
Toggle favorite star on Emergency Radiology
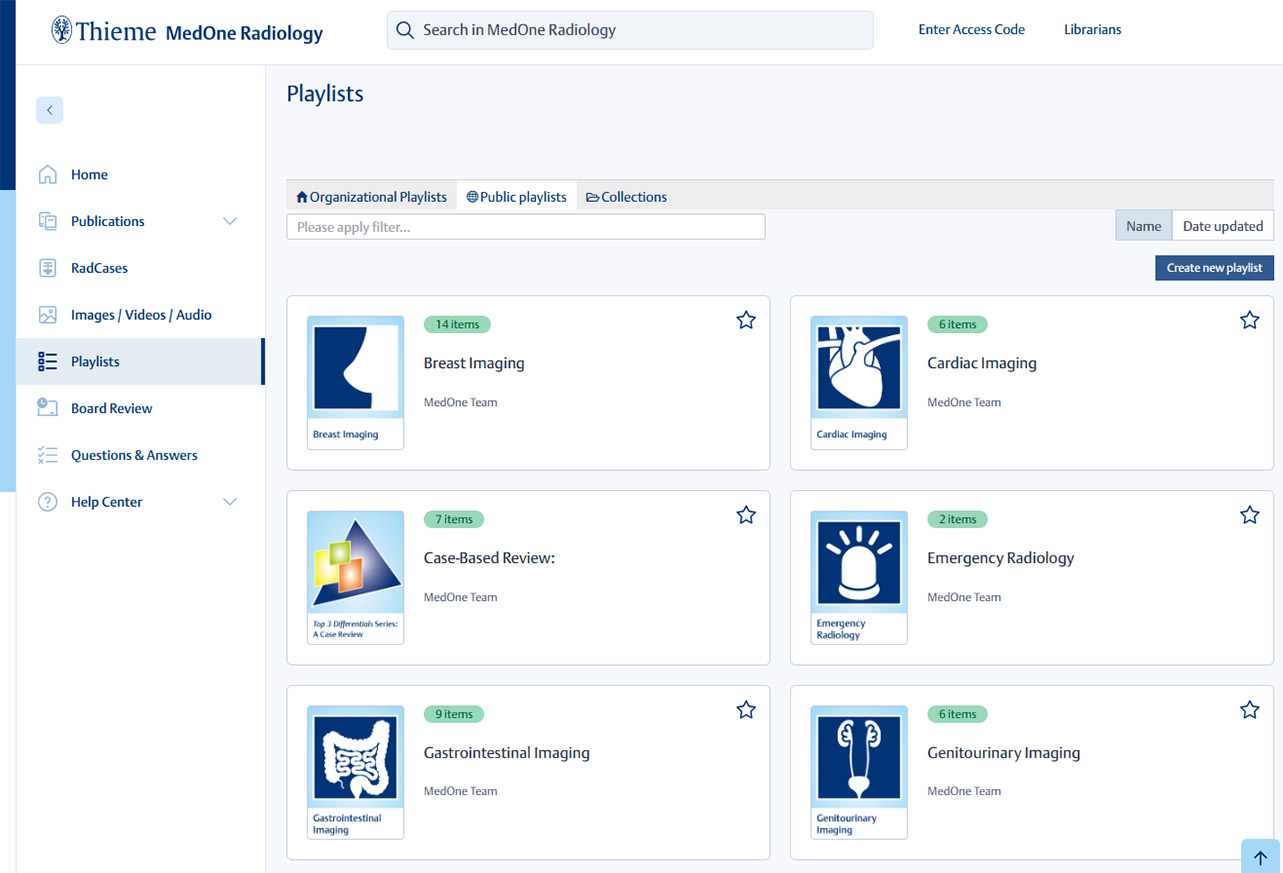[x=1249, y=515]
